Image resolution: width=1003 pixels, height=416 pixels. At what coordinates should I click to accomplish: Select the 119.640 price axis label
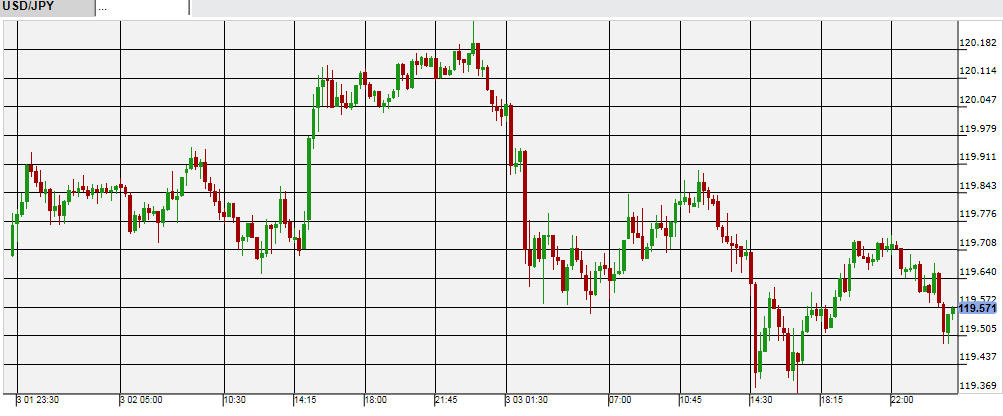(978, 271)
